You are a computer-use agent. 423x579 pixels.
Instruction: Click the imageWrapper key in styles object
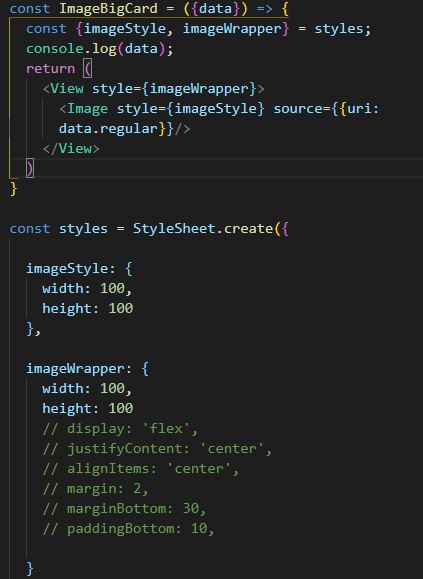coord(75,369)
